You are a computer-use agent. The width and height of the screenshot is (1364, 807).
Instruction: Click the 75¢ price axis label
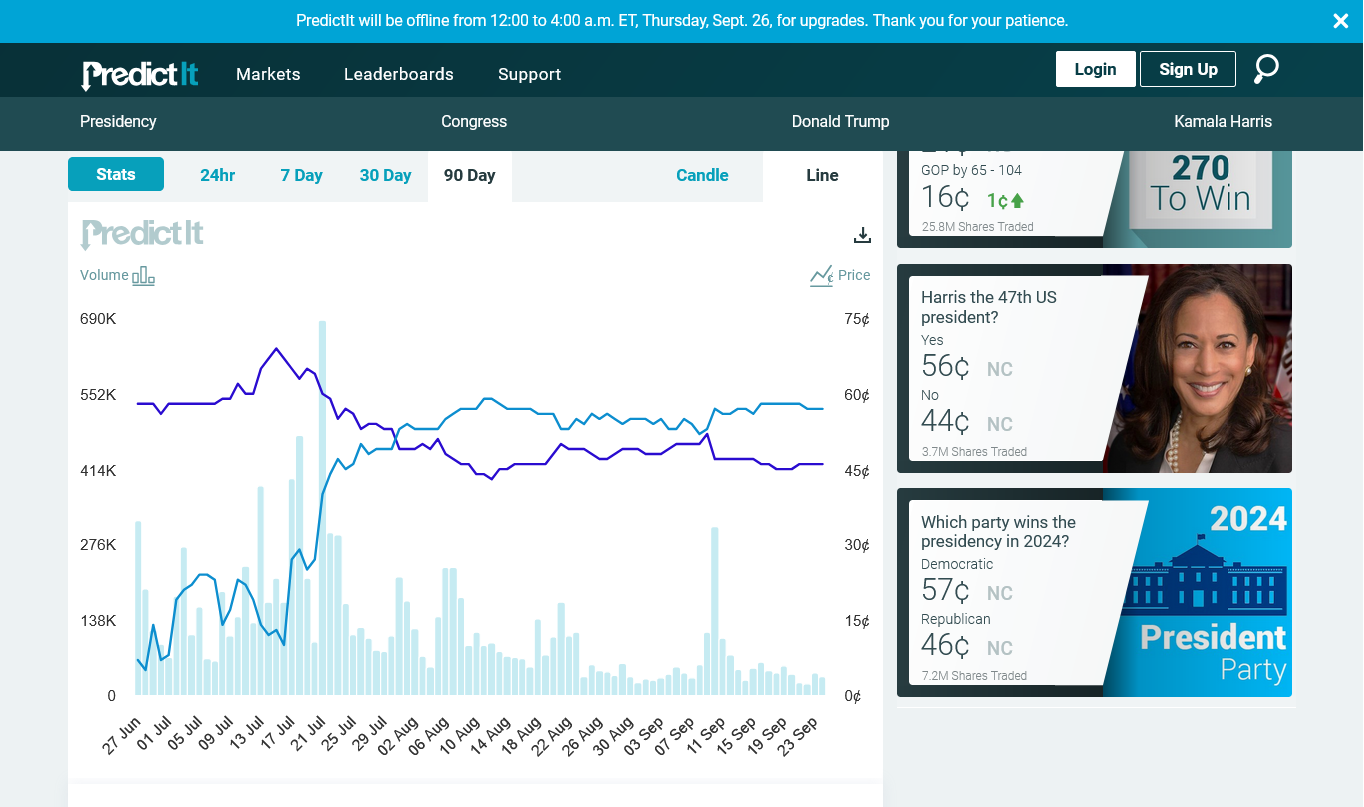coord(857,319)
